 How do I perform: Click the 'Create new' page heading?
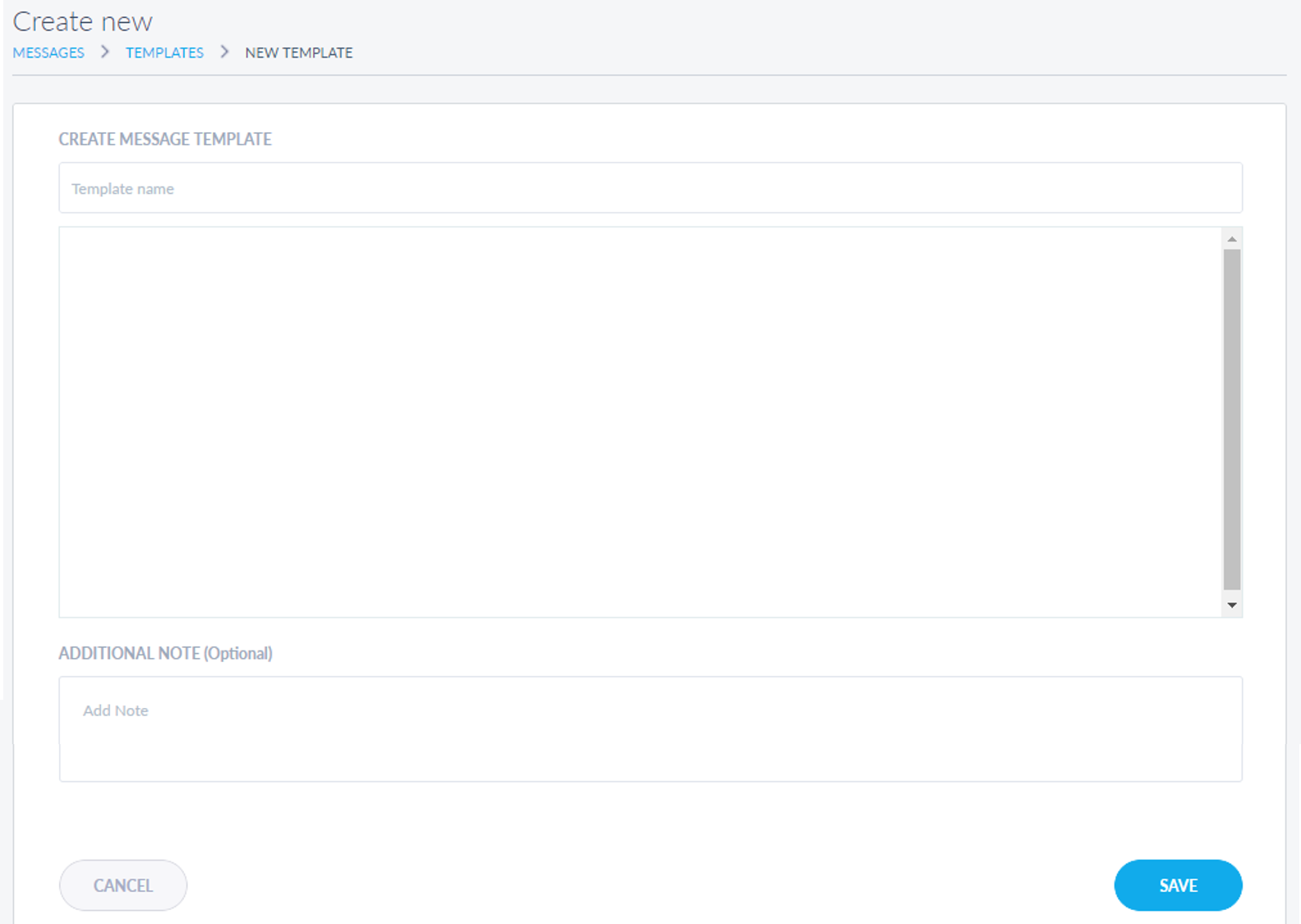(83, 21)
